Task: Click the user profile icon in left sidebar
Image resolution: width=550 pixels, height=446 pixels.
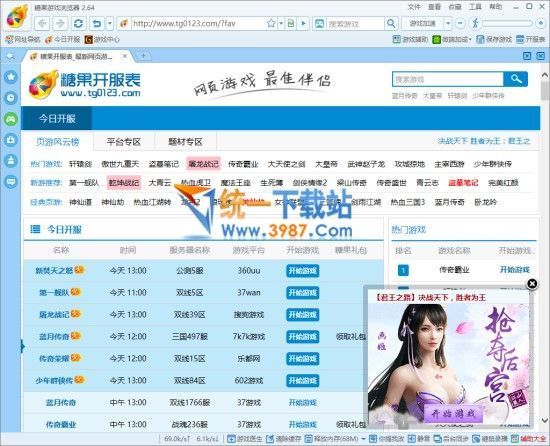Action: pos(11,161)
